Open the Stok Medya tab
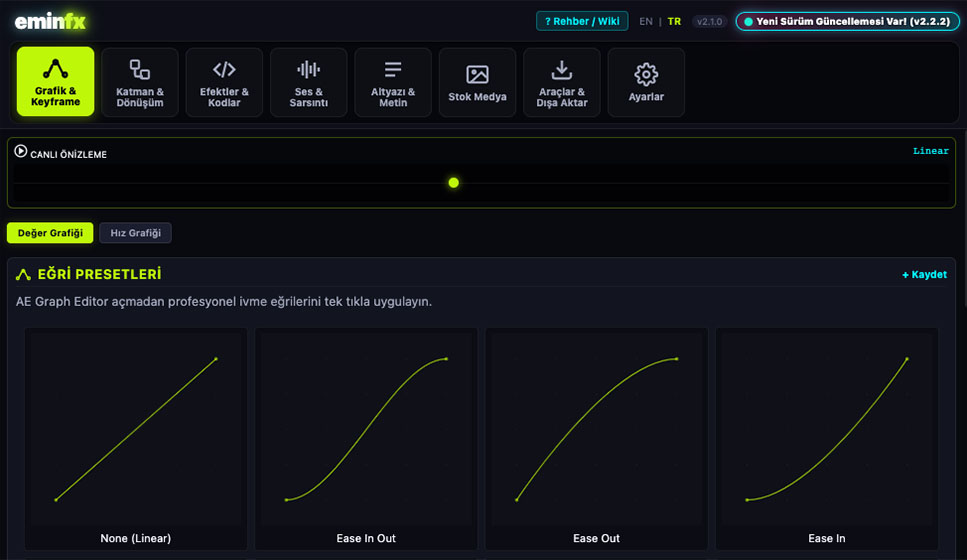Viewport: 967px width, 560px height. (477, 82)
